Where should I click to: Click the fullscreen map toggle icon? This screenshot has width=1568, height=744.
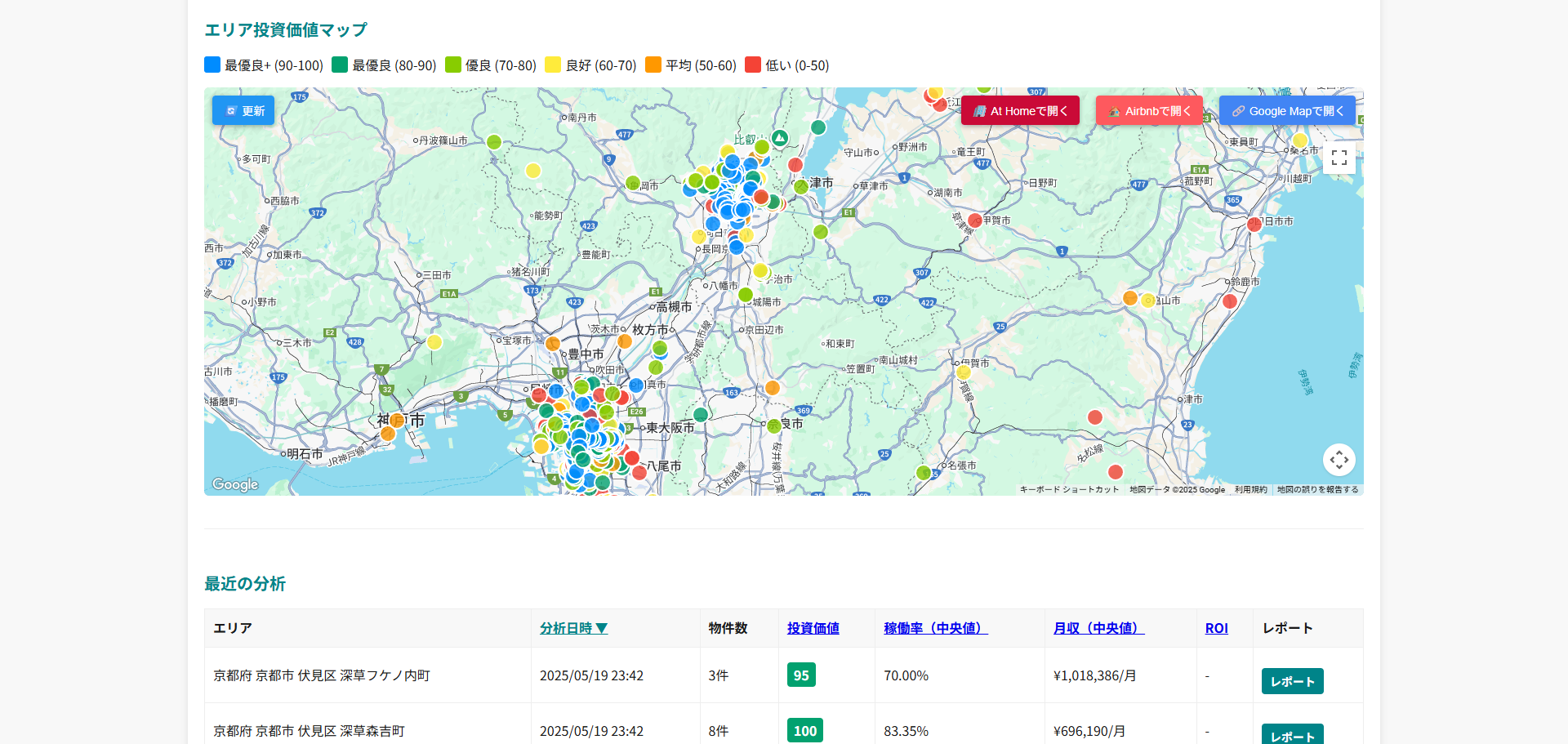1339,158
